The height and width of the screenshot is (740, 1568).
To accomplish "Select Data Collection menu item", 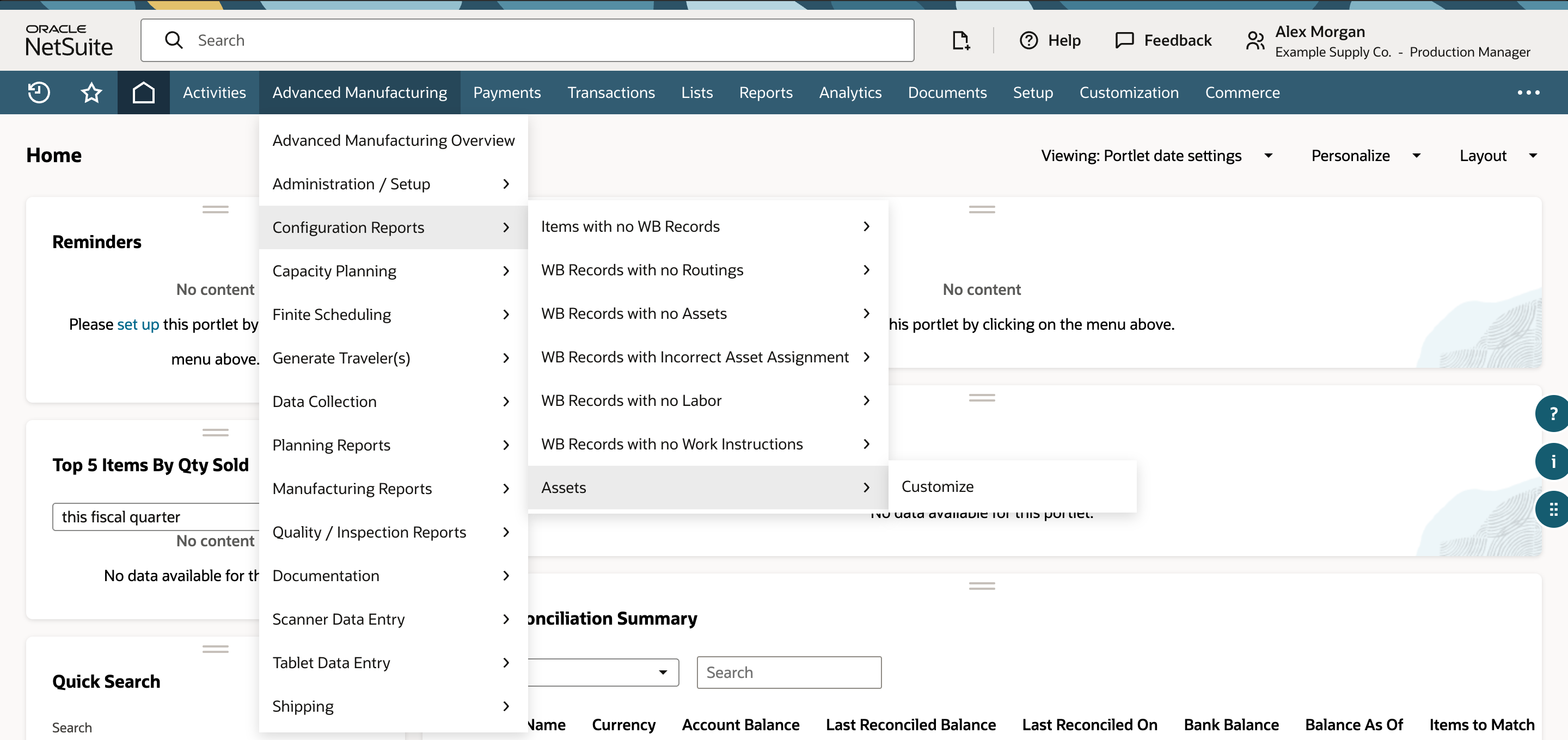I will [393, 402].
